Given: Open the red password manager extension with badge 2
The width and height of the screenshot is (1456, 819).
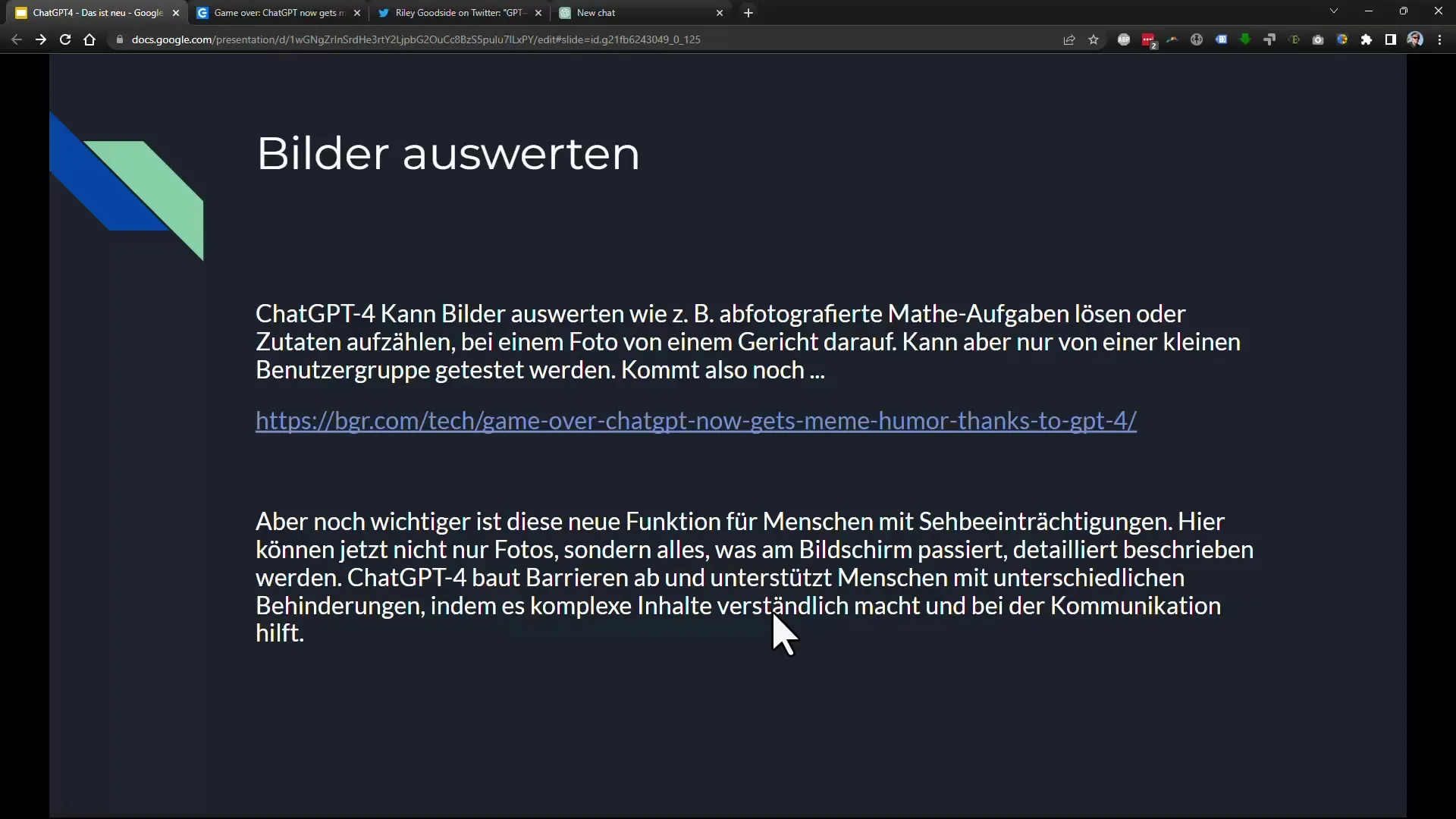Looking at the screenshot, I should coord(1149,40).
